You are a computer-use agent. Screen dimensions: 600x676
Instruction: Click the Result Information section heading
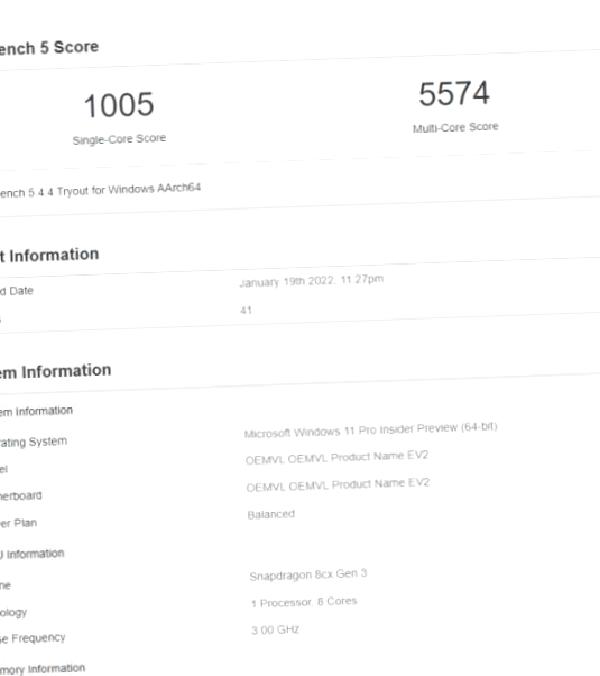52,255
